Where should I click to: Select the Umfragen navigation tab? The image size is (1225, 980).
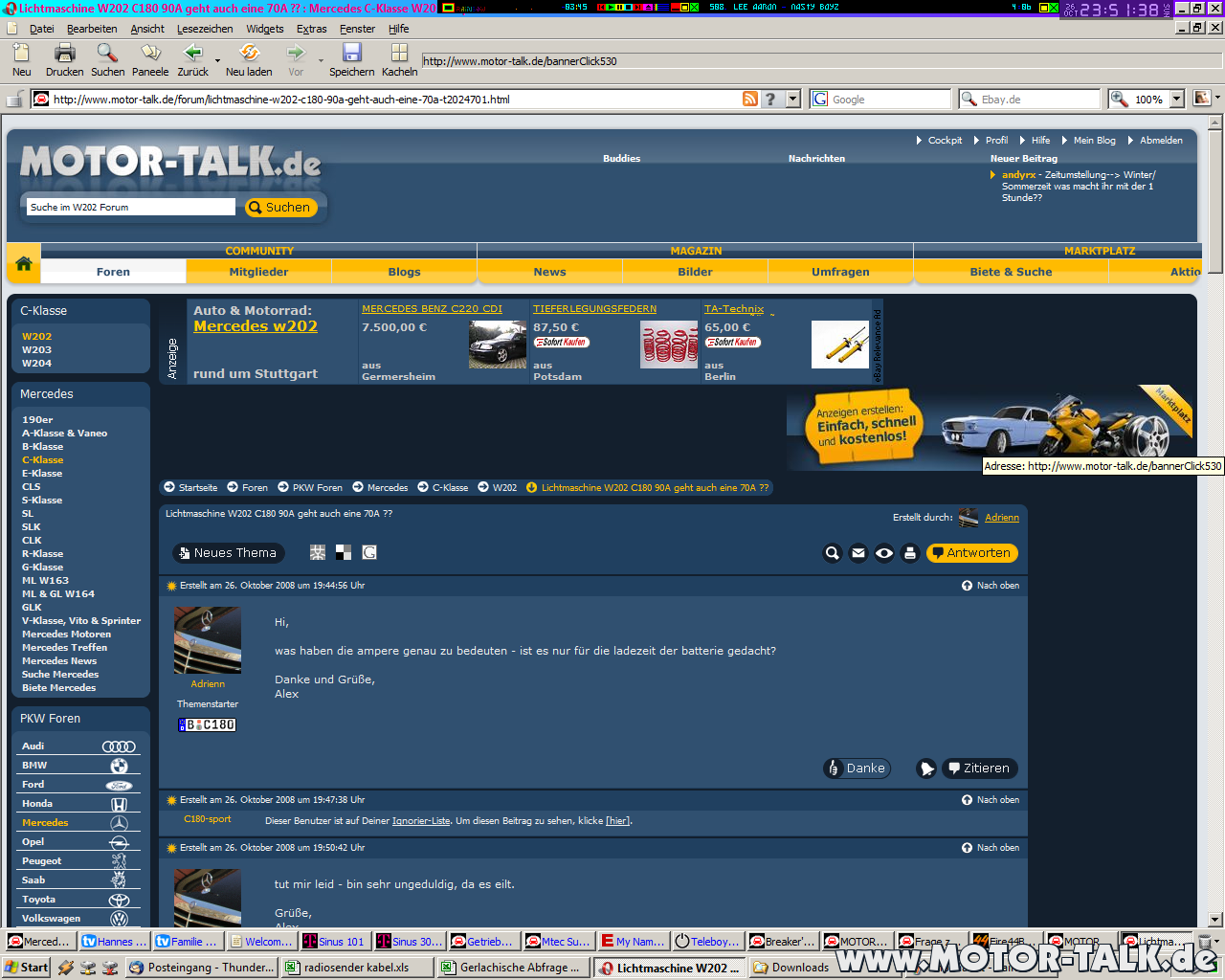tap(840, 272)
